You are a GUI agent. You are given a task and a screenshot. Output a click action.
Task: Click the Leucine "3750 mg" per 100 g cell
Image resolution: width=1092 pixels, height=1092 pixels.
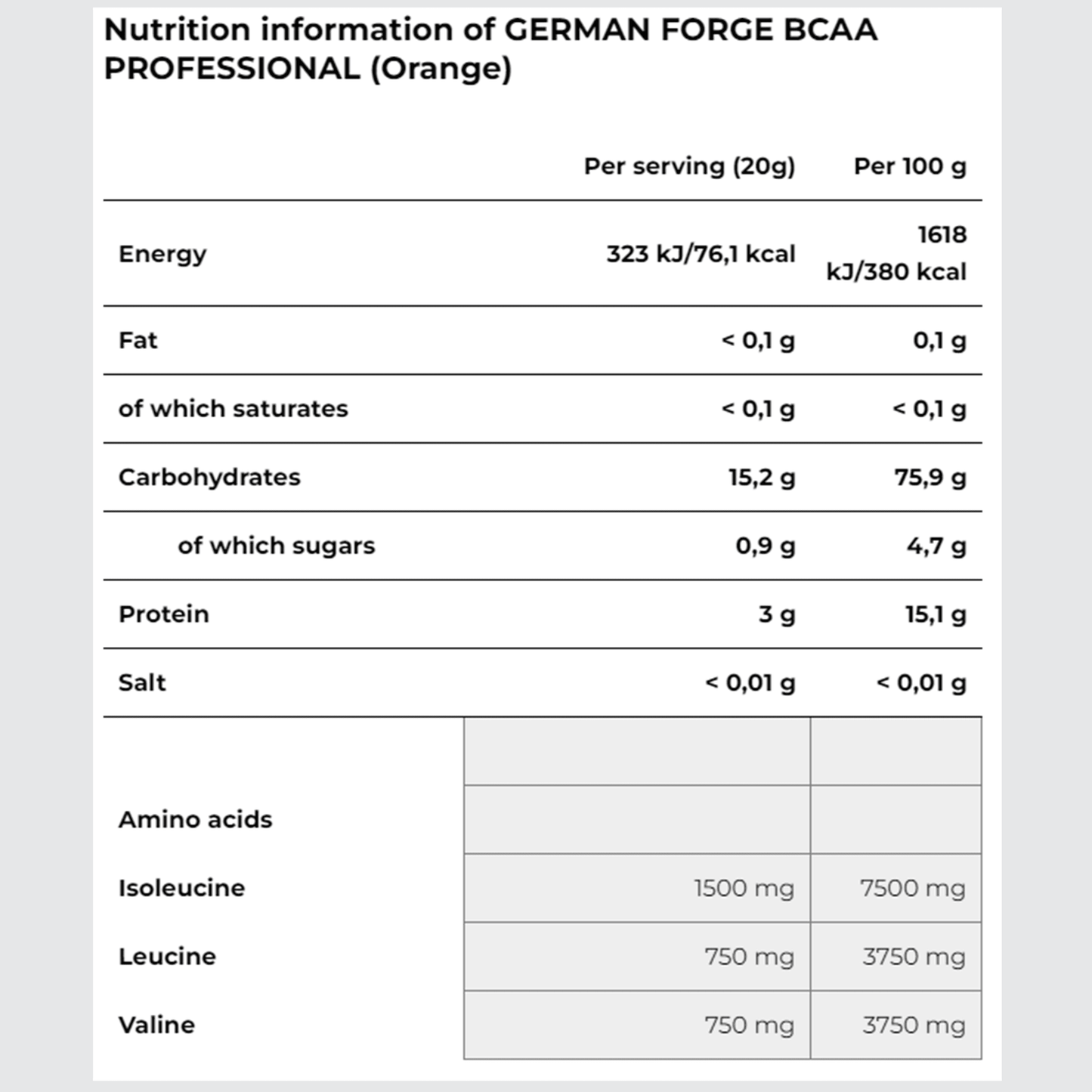point(914,957)
